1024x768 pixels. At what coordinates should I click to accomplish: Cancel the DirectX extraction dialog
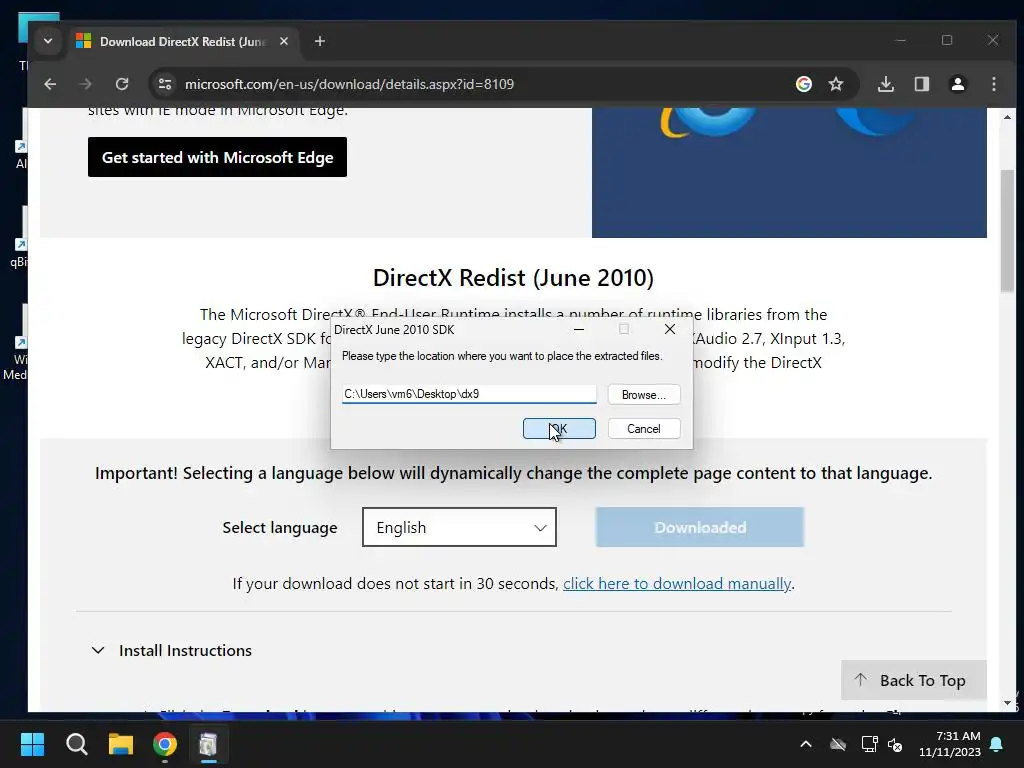coord(644,429)
